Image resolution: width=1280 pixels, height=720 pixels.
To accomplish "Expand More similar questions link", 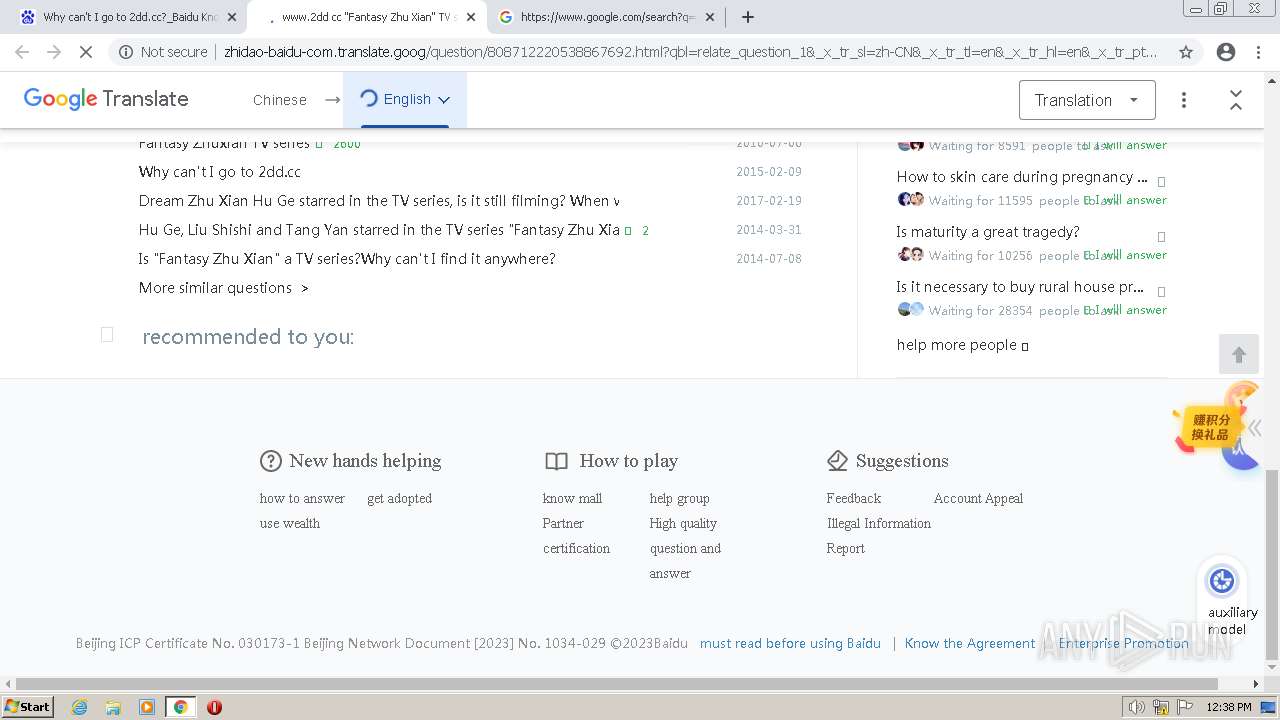I will click(x=224, y=288).
